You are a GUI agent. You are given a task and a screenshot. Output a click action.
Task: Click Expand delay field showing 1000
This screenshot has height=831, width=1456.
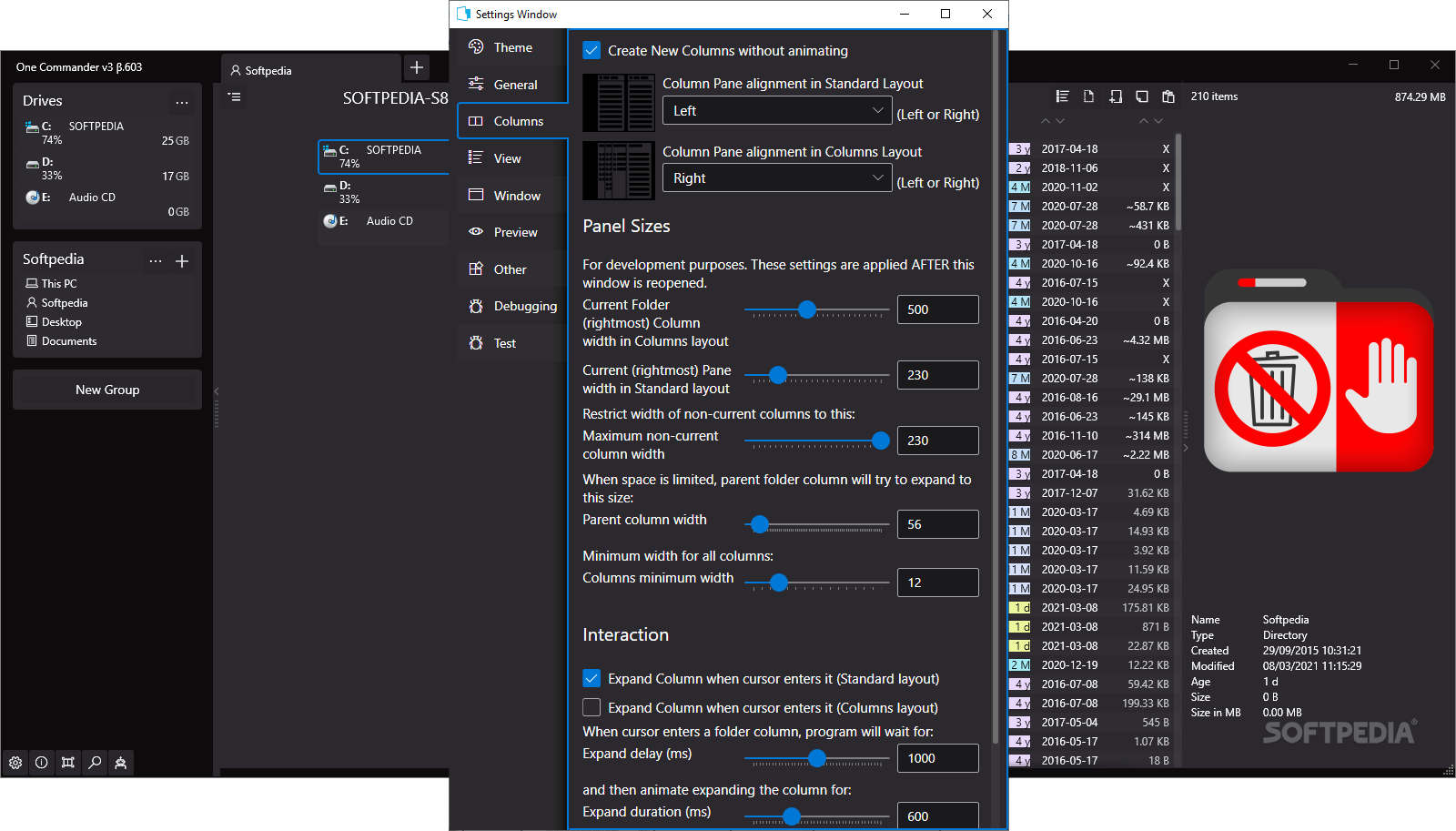[x=938, y=758]
